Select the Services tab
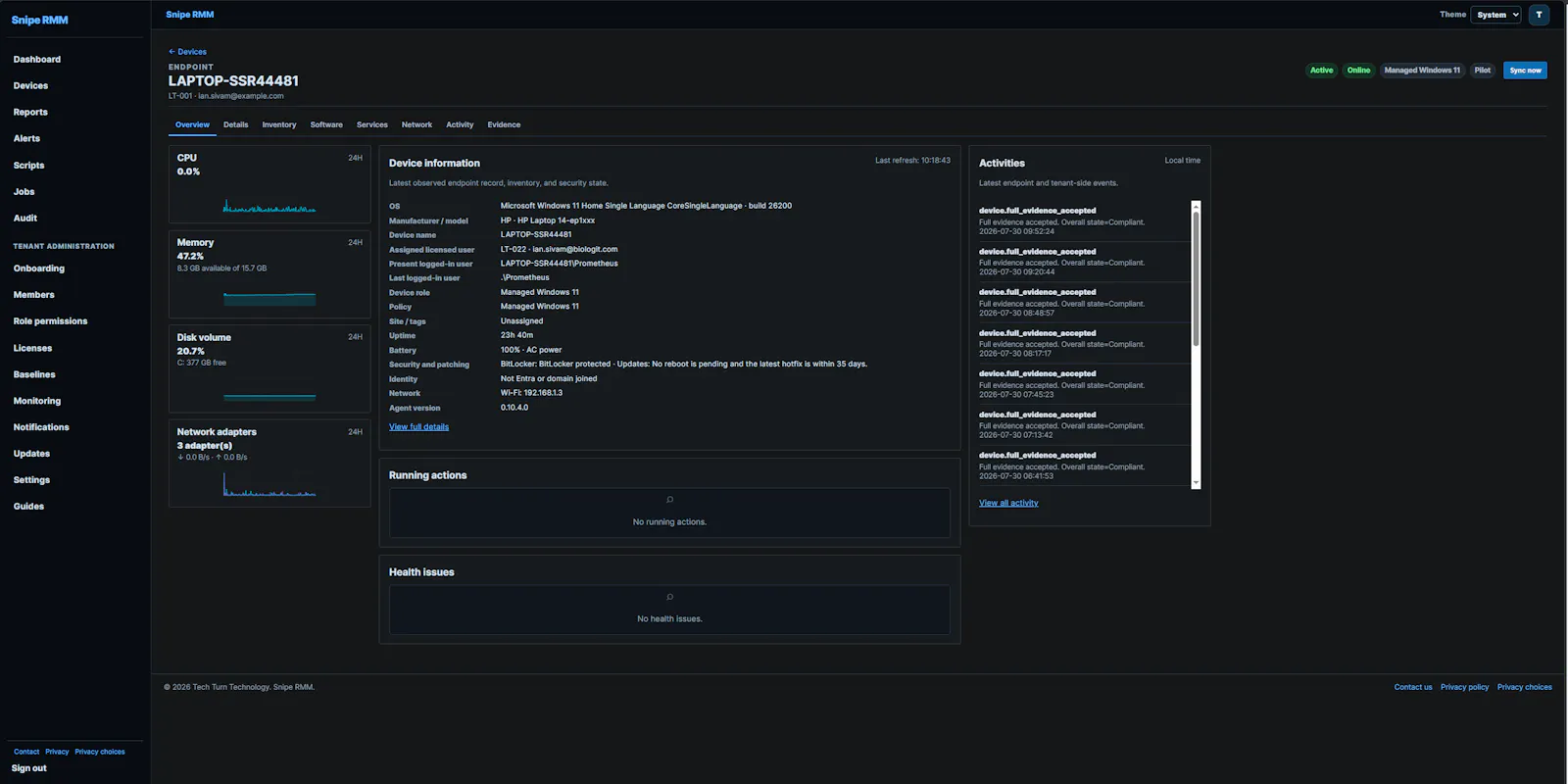The width and height of the screenshot is (1568, 784). [372, 124]
